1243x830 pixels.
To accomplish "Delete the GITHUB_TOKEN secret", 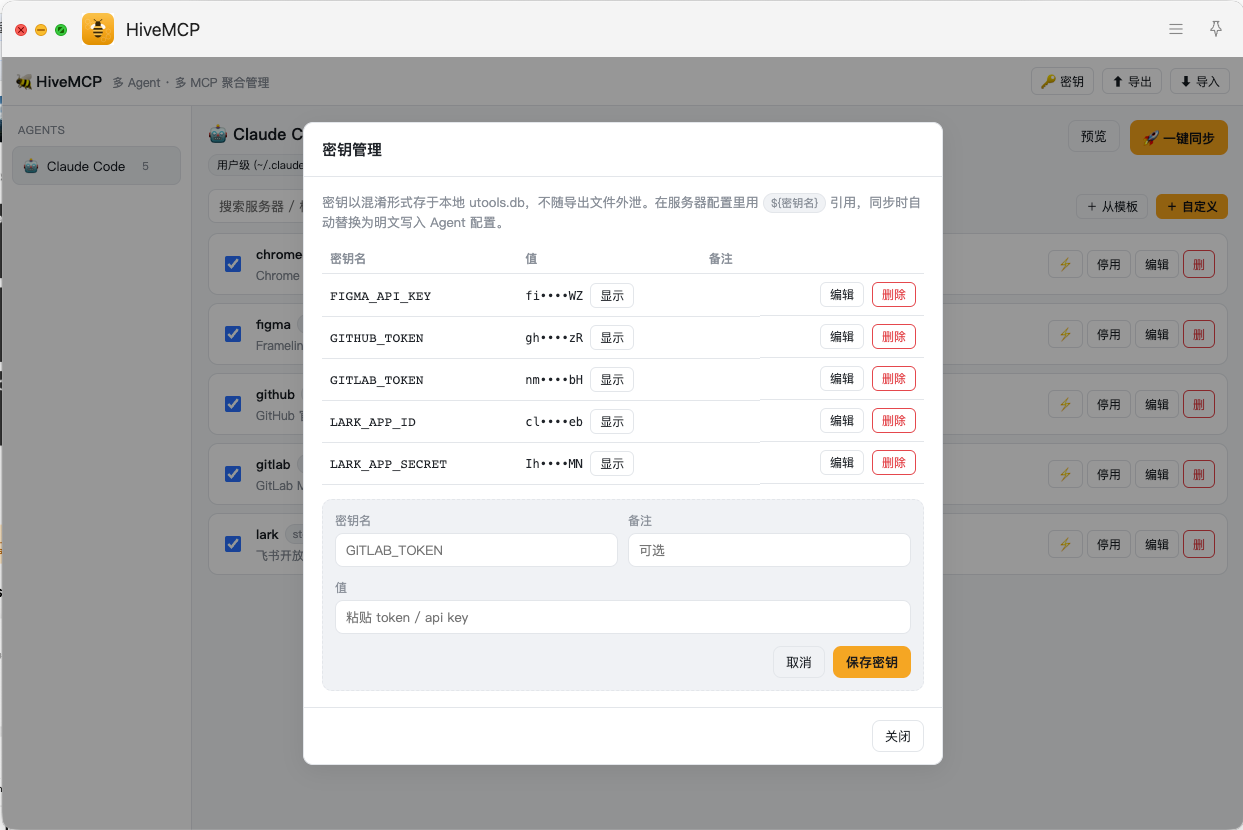I will pyautogui.click(x=894, y=337).
